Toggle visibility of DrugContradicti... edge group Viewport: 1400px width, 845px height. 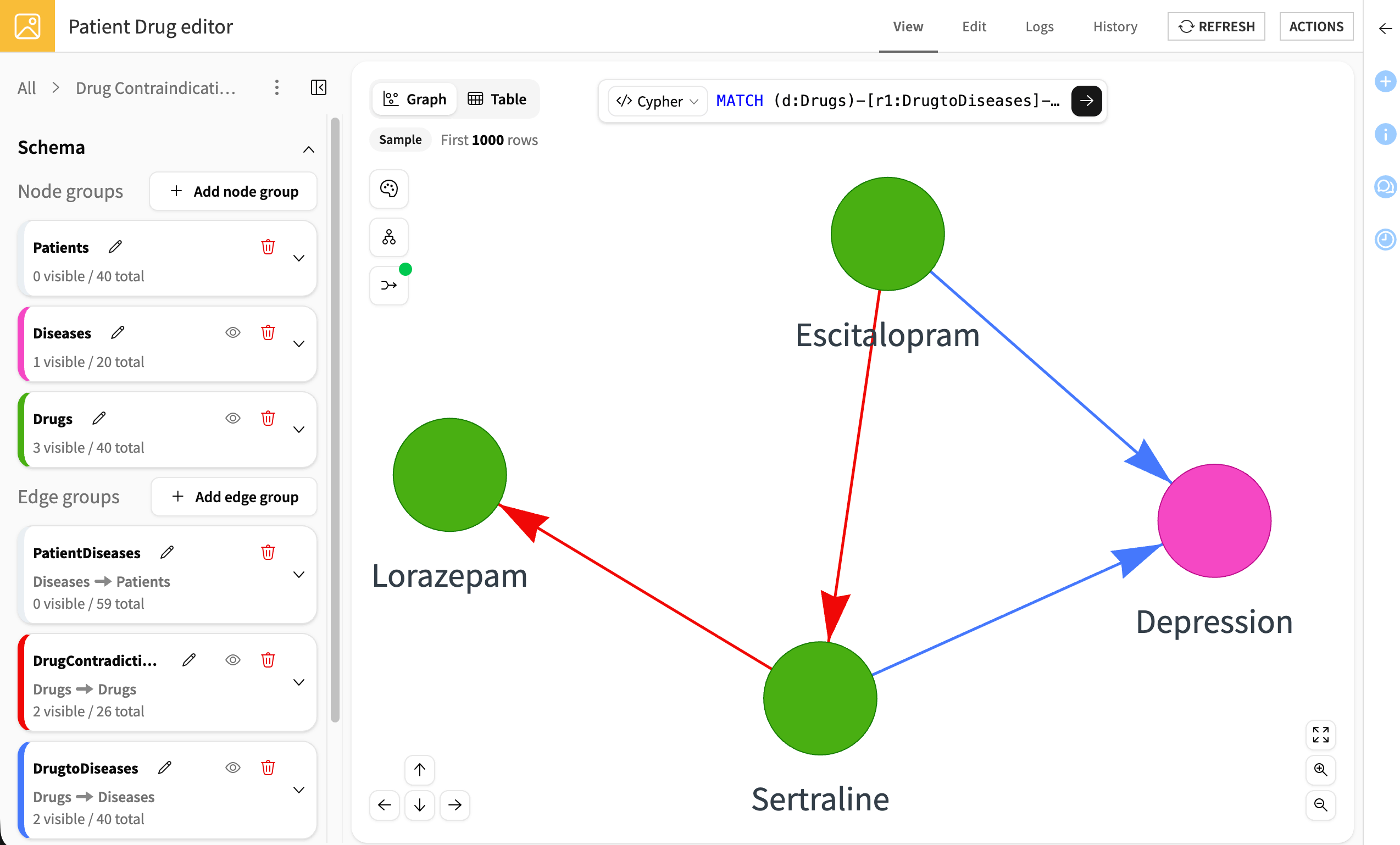[x=233, y=660]
